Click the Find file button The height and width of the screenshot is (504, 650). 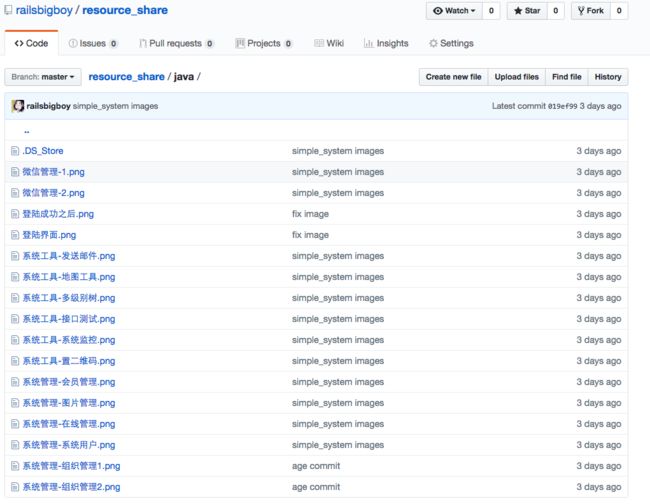click(567, 77)
